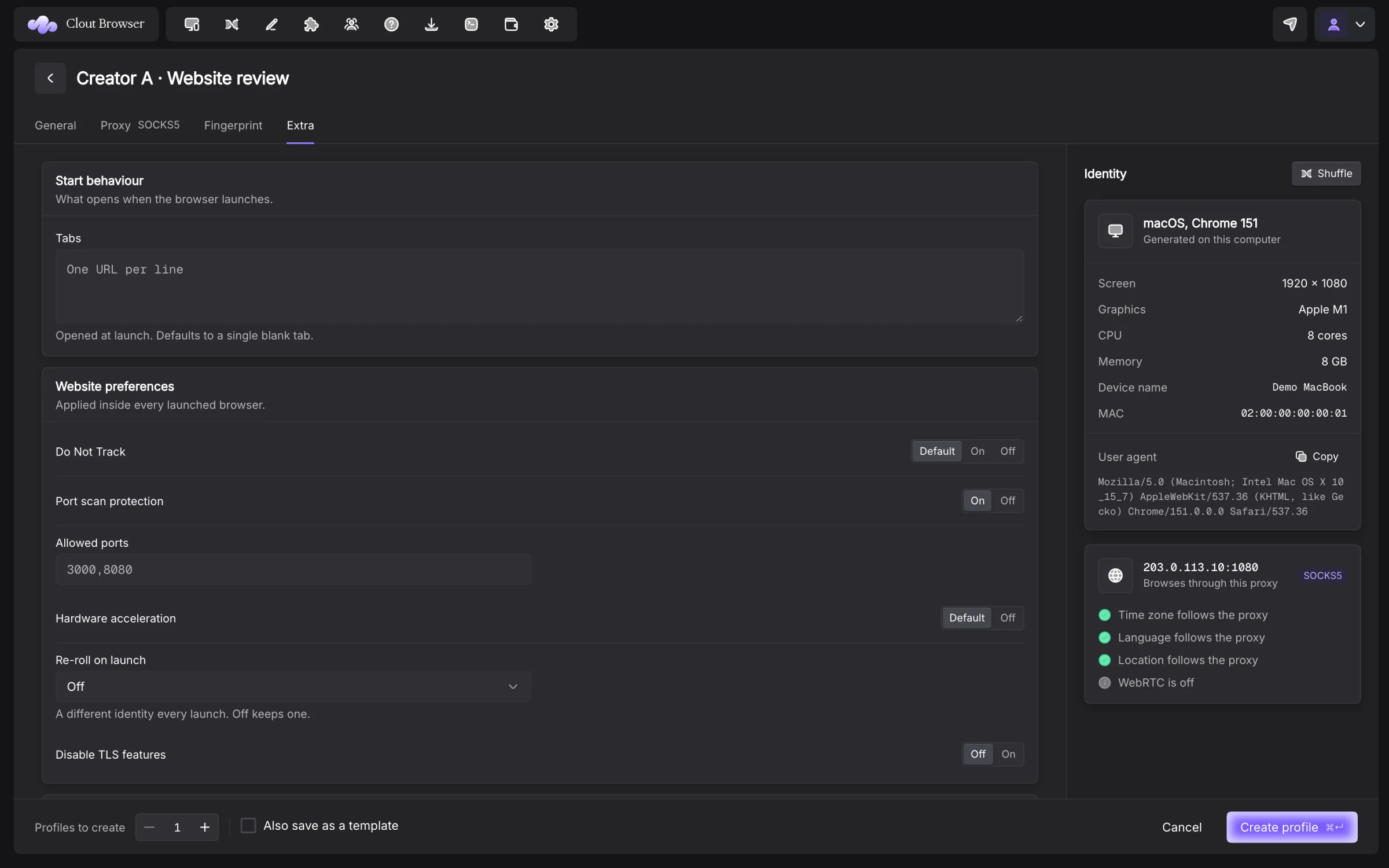Switch to the Proxy SOCKS5 tab

(x=140, y=126)
